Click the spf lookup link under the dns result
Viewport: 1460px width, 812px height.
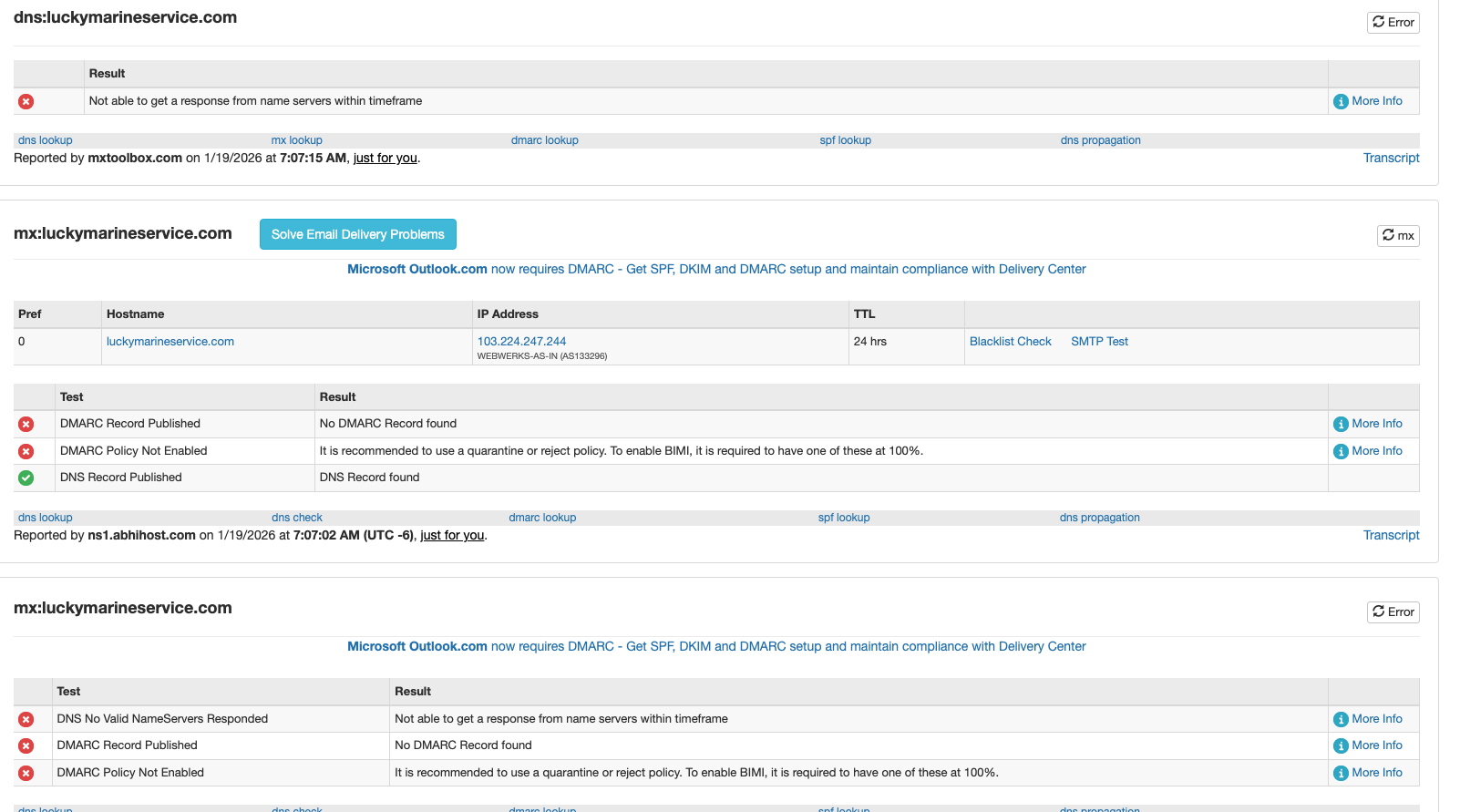[x=845, y=140]
